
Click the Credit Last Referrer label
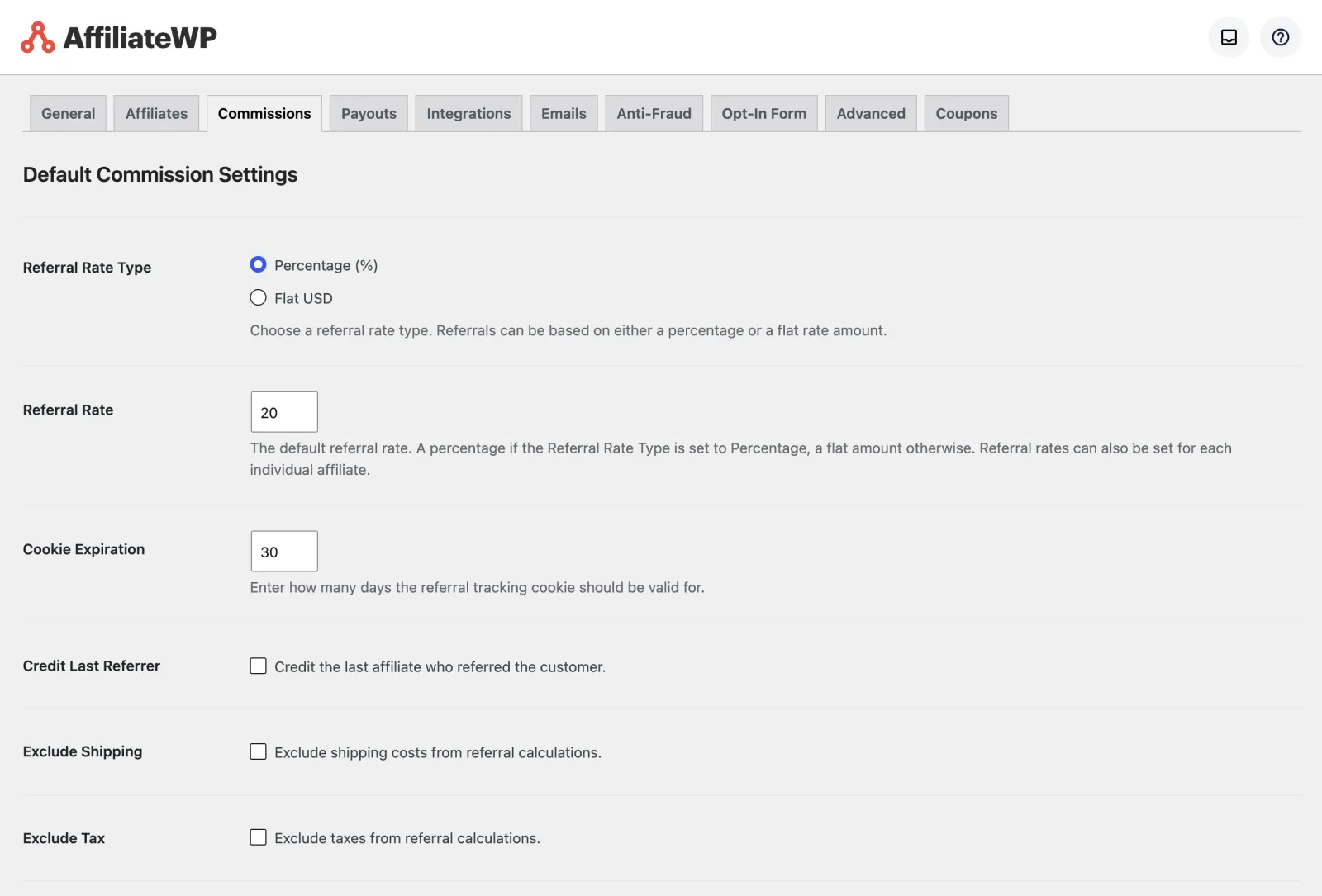tap(92, 666)
